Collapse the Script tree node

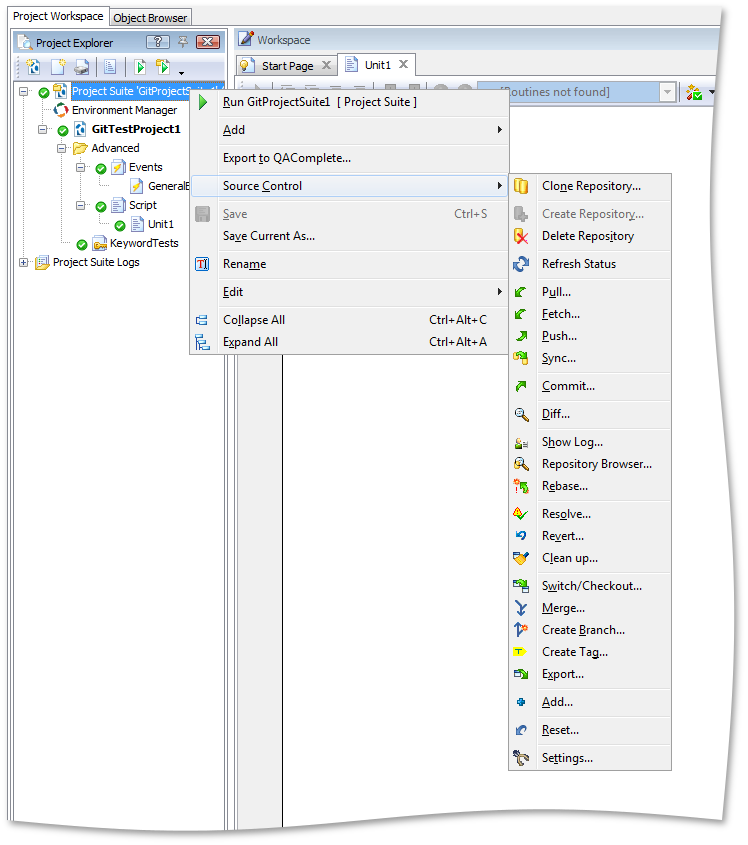point(81,205)
